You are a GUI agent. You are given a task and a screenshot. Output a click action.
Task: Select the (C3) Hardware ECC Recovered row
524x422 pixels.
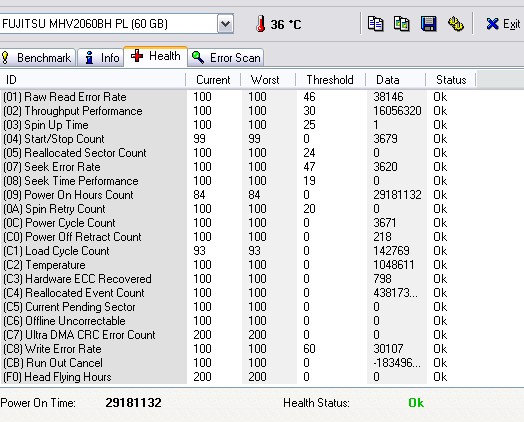pyautogui.click(x=238, y=279)
